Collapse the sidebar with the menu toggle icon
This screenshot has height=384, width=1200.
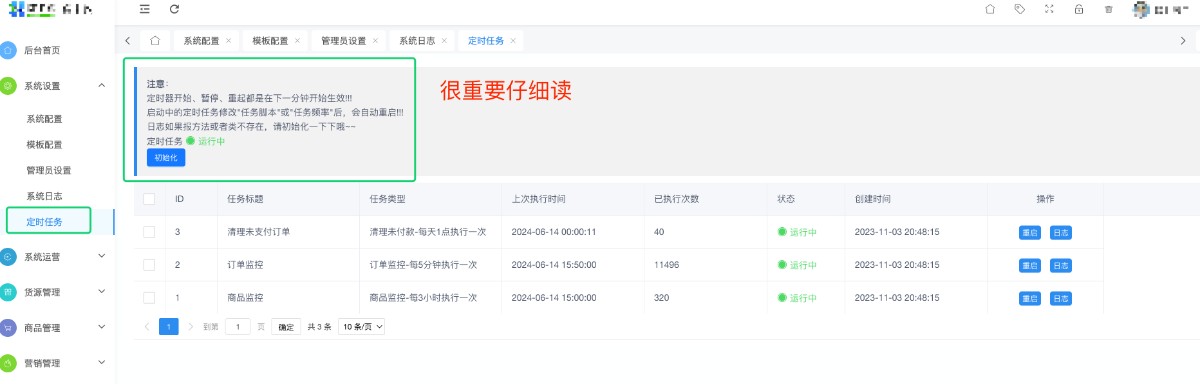[x=145, y=9]
